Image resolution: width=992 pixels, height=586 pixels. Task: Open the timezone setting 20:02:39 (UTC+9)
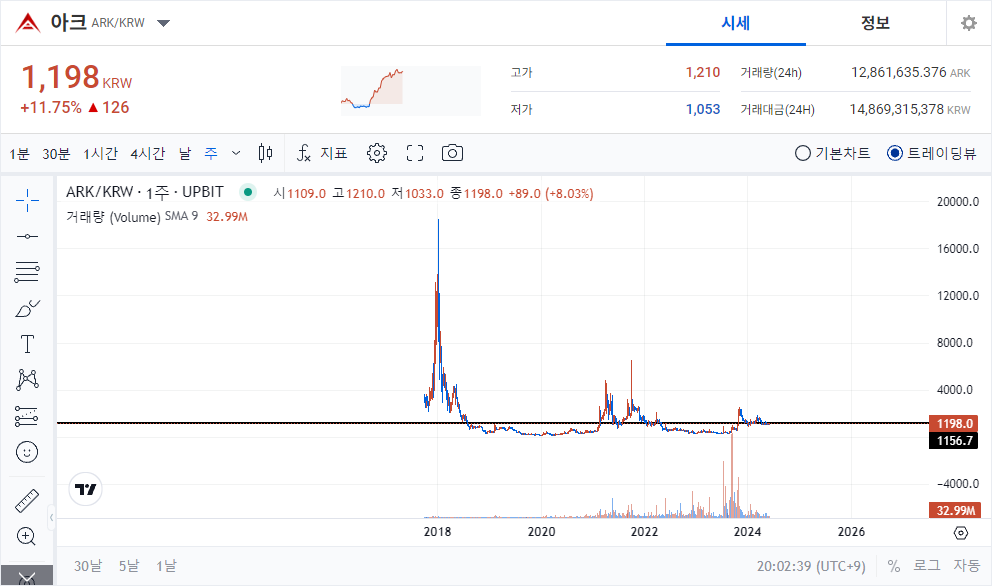click(x=811, y=566)
